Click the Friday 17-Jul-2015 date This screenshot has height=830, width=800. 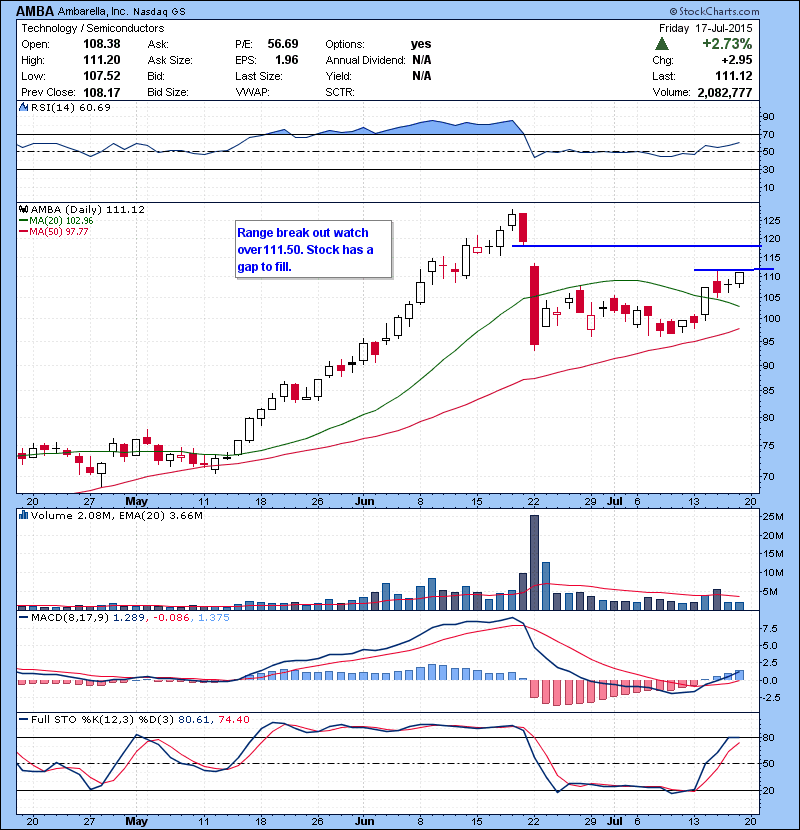tap(705, 28)
